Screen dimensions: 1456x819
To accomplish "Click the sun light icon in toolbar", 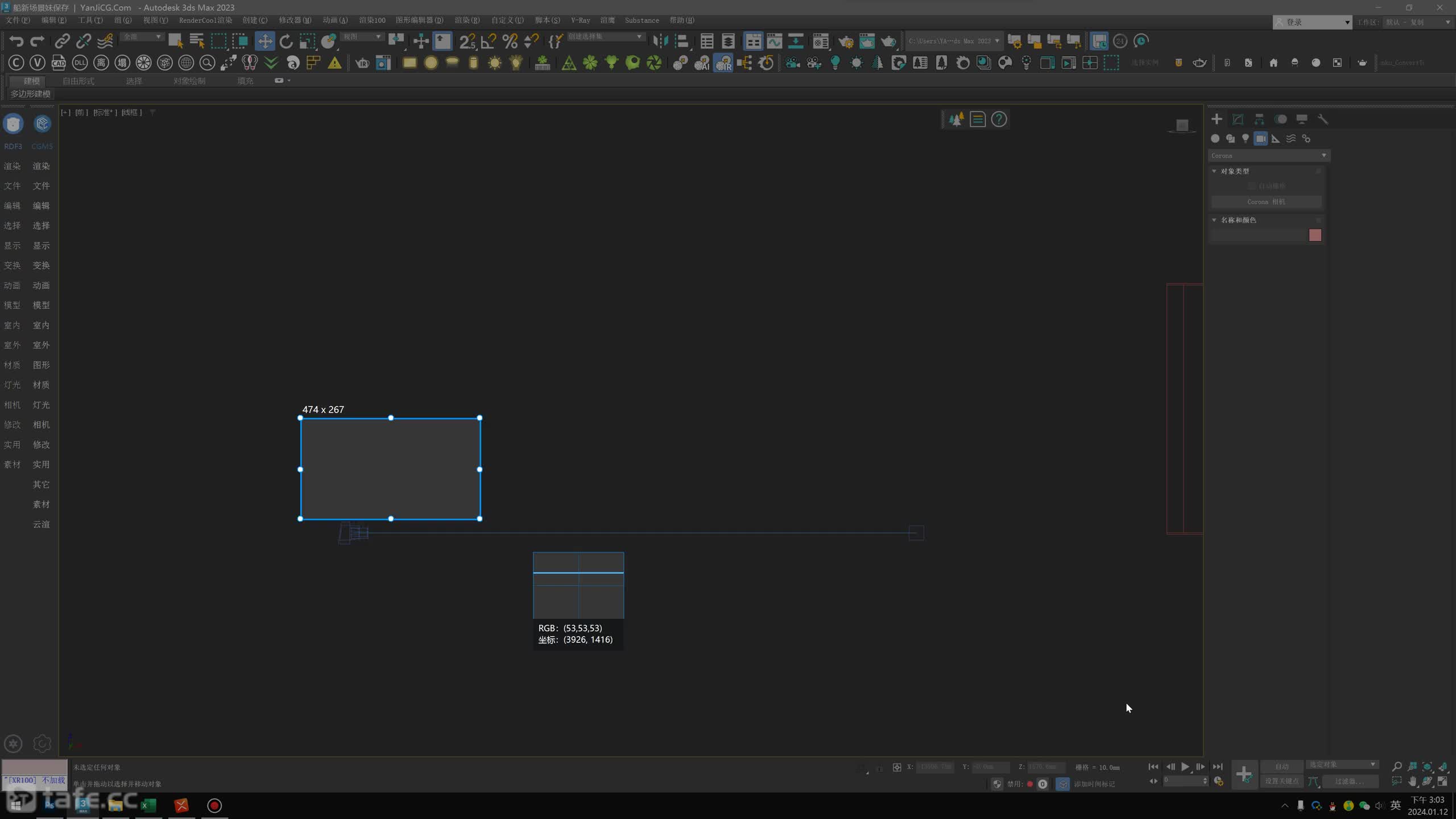I will [495, 63].
